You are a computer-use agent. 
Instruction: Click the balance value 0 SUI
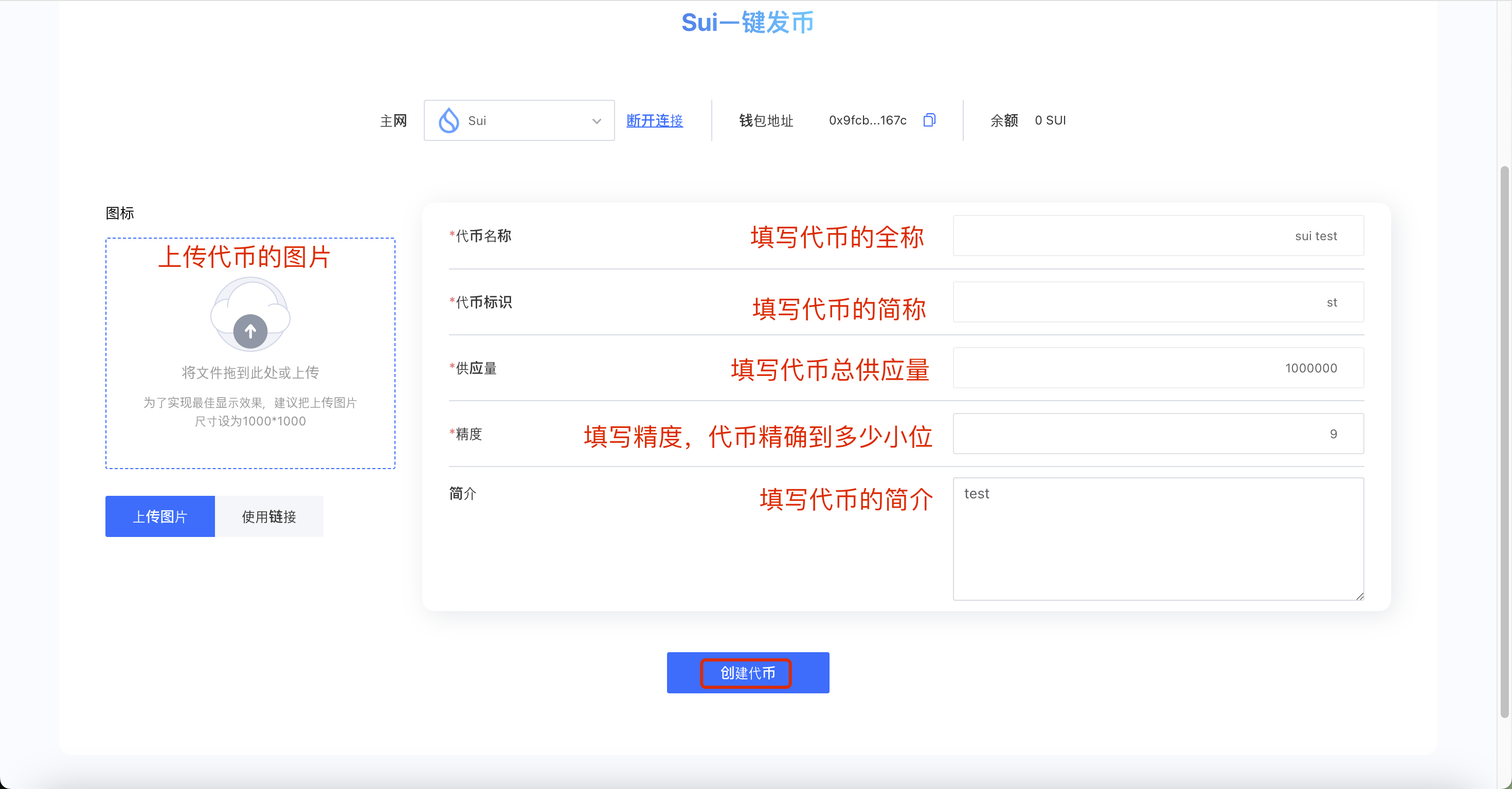[x=1050, y=120]
